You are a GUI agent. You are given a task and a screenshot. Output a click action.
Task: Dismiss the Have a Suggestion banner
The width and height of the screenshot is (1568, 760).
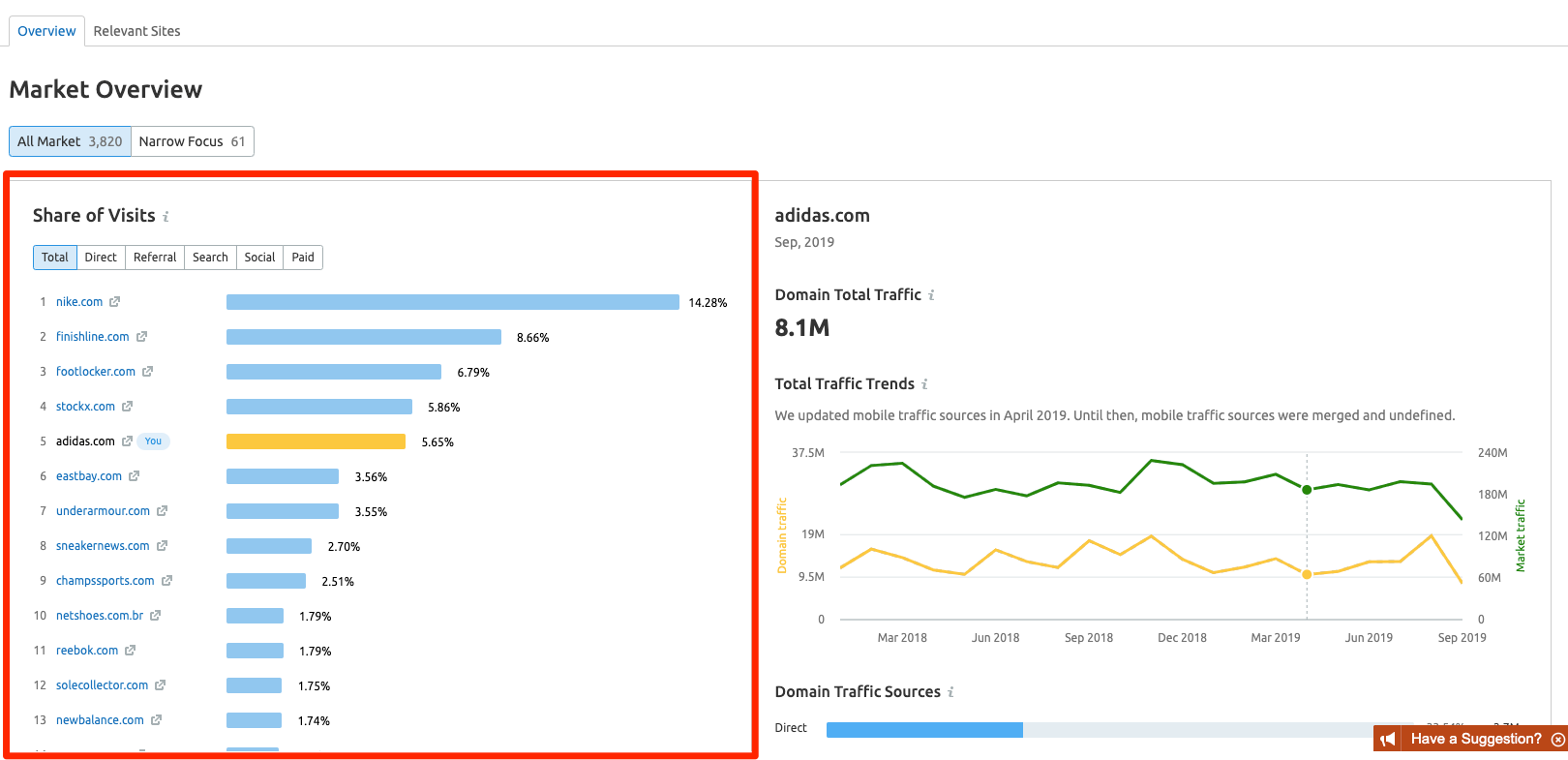pos(1558,740)
